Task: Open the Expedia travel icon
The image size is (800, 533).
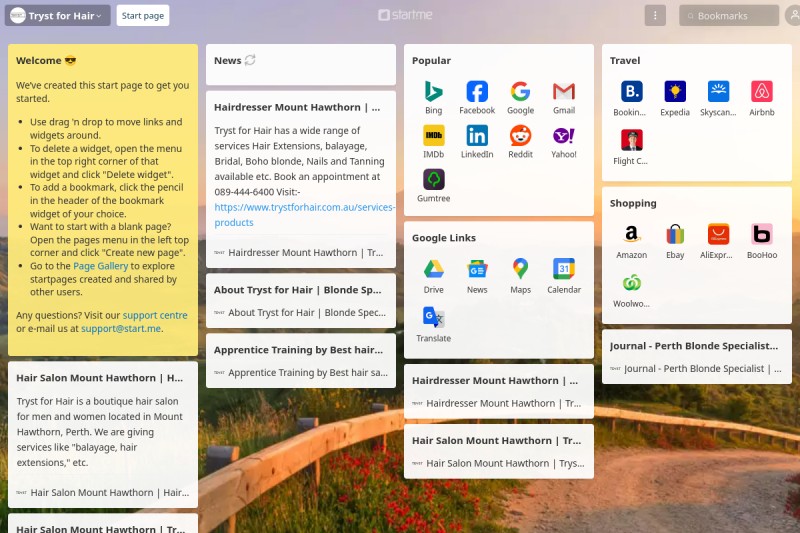Action: tap(675, 92)
